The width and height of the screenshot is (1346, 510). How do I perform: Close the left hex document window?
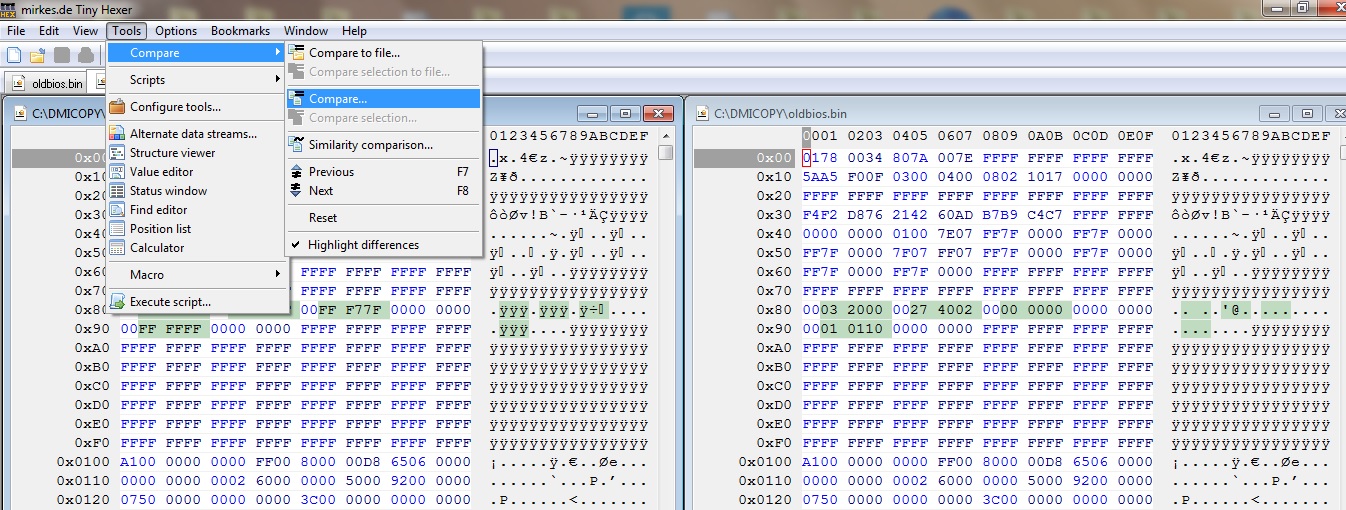click(658, 113)
